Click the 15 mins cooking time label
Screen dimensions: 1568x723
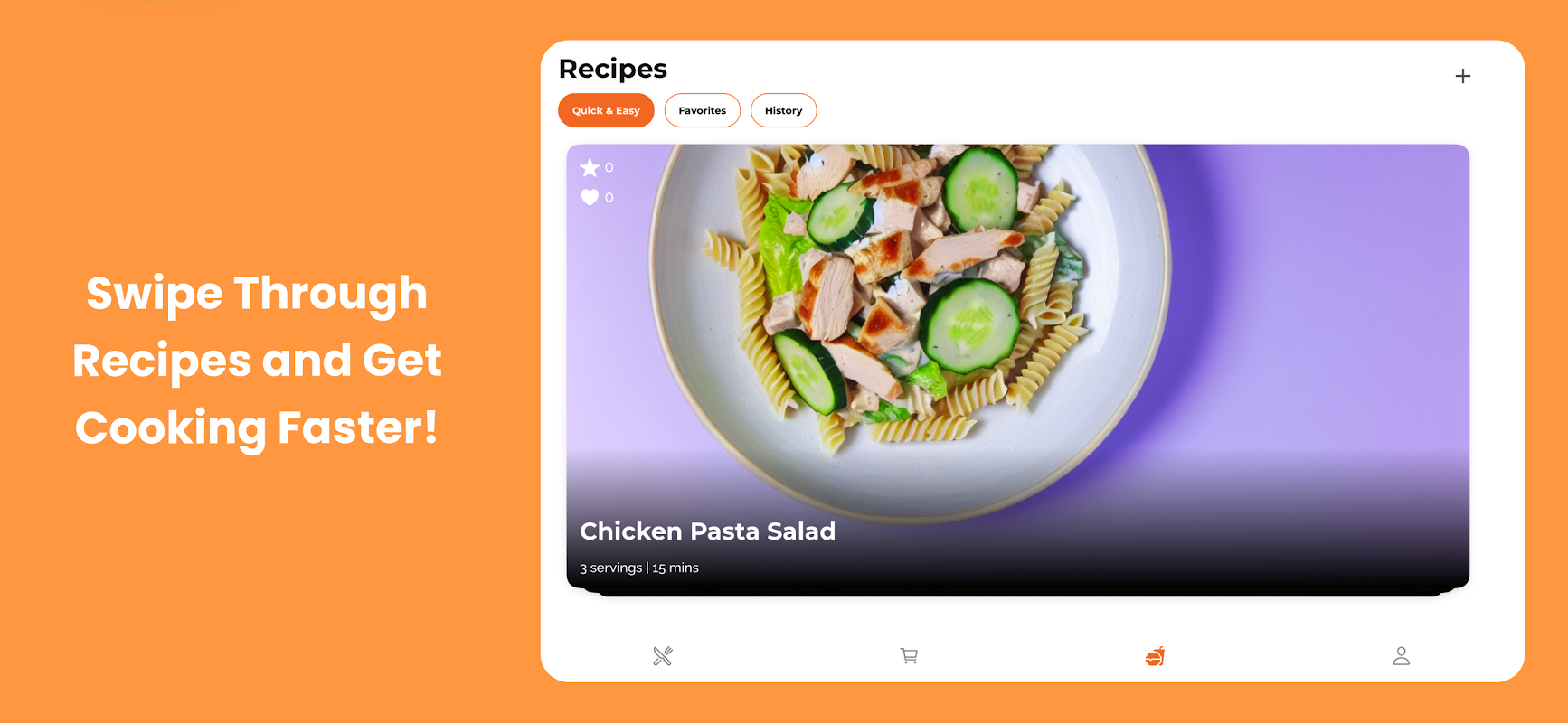(675, 568)
